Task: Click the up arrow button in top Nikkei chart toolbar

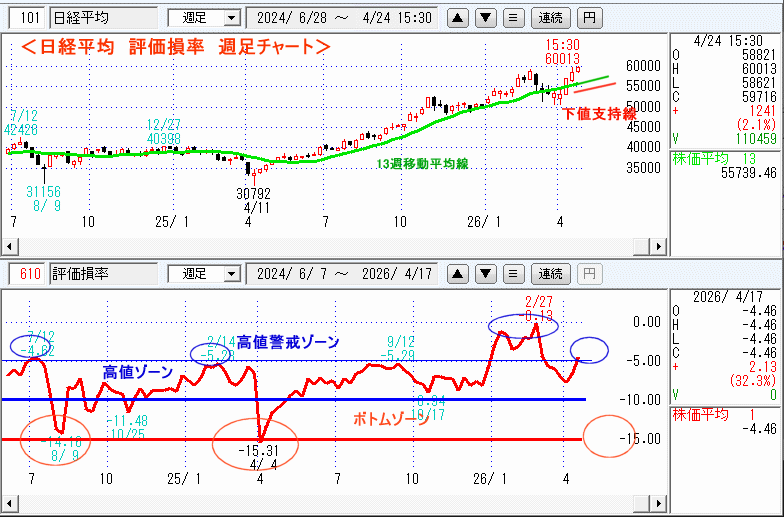Action: 458,18
